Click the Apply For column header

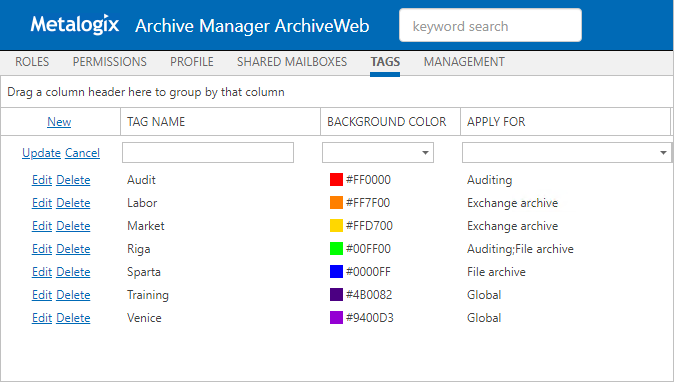coord(496,122)
